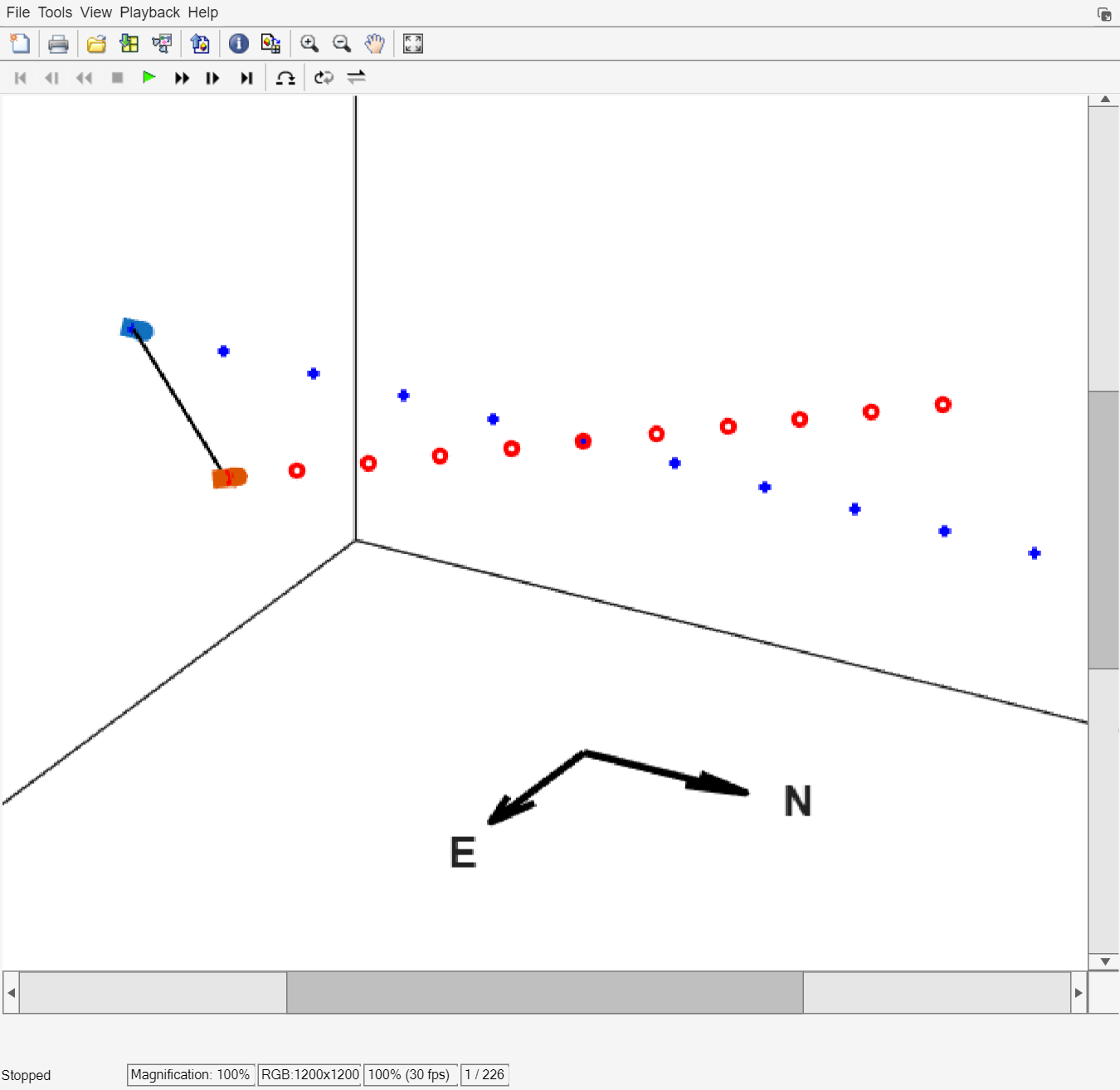Click the N direction label in video
This screenshot has height=1090, width=1120.
pos(798,801)
